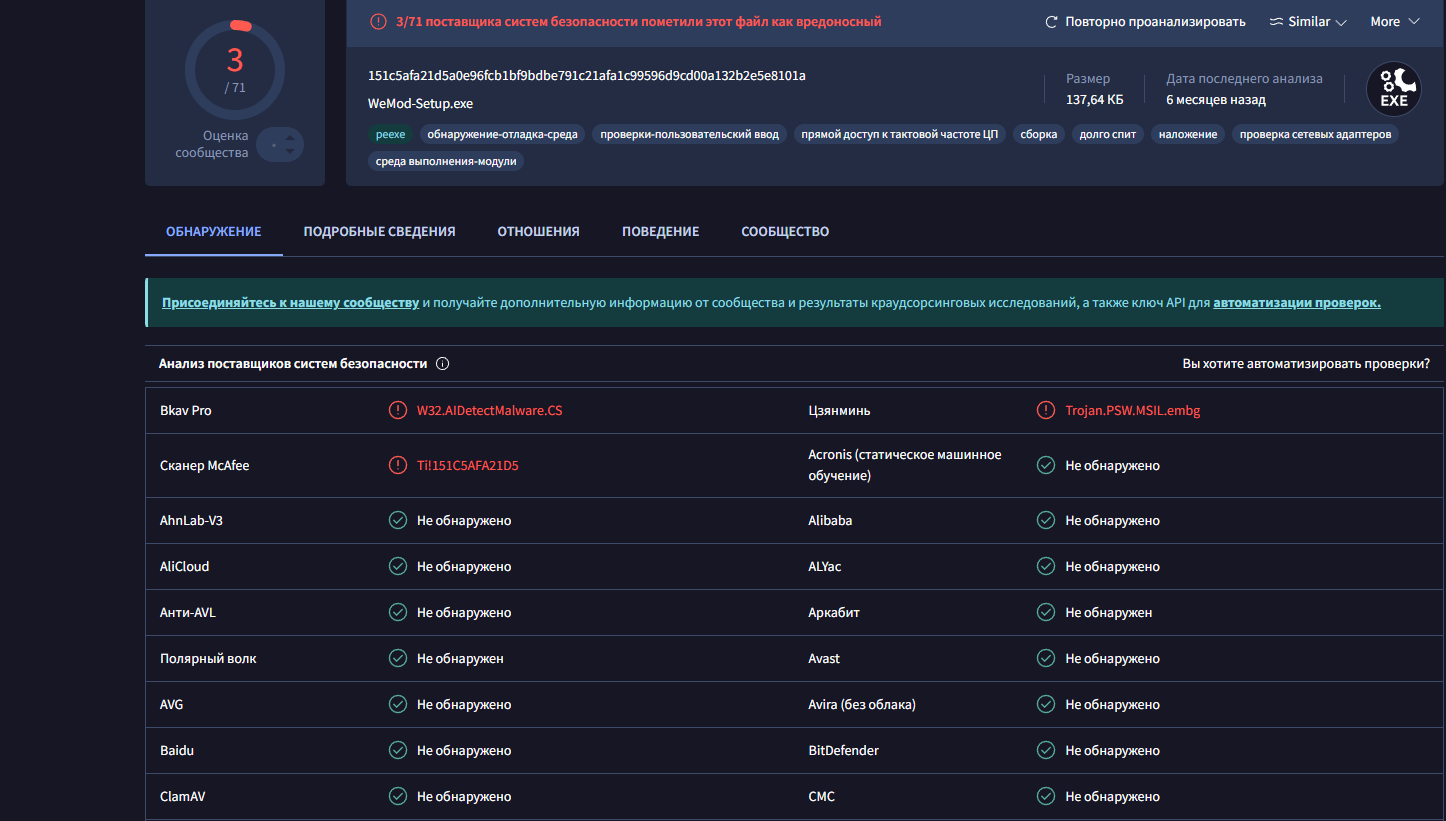Click Повторно проанализировать button
This screenshot has width=1446, height=821.
(1145, 22)
